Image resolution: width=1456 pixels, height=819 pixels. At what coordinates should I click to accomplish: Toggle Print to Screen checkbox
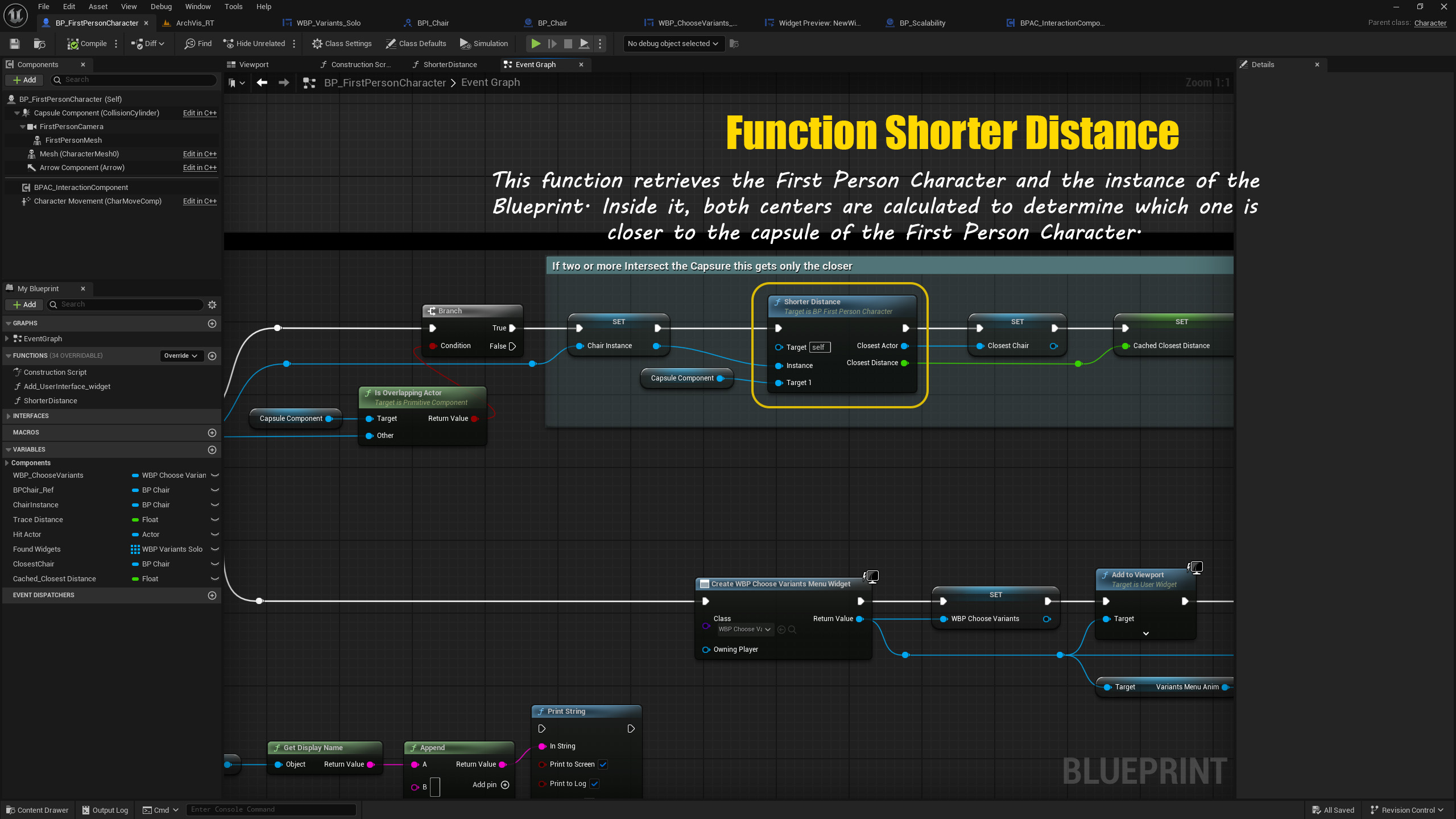[x=603, y=764]
